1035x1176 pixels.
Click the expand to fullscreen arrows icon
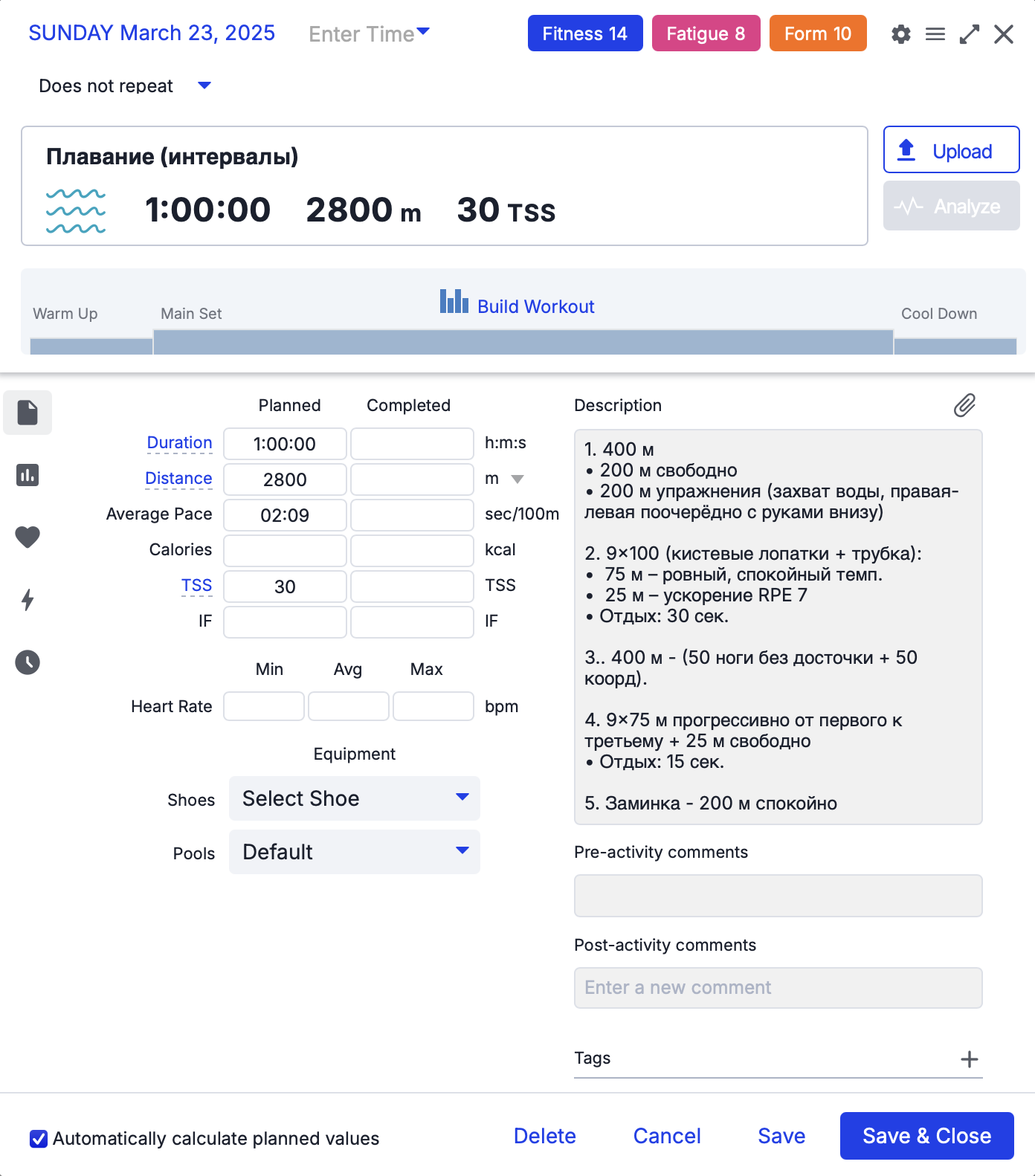969,34
